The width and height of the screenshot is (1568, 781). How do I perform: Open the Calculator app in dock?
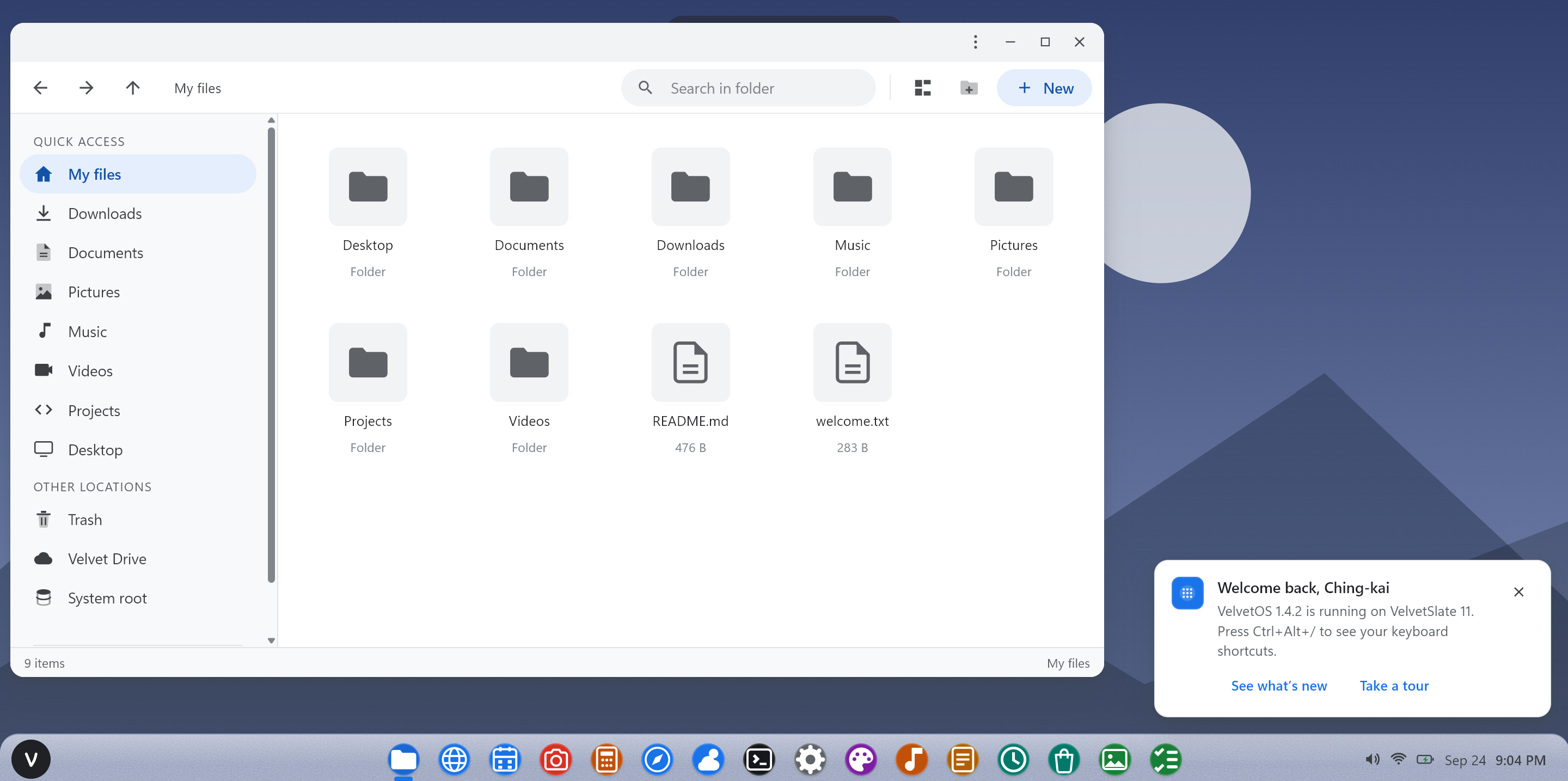pyautogui.click(x=607, y=759)
